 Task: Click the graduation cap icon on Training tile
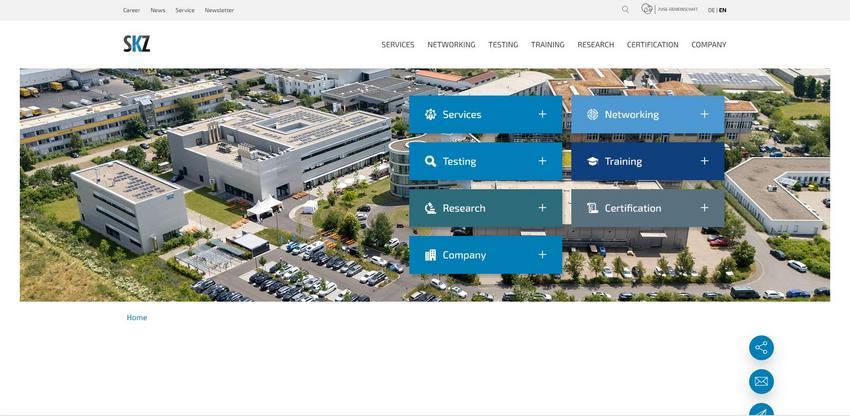click(592, 161)
